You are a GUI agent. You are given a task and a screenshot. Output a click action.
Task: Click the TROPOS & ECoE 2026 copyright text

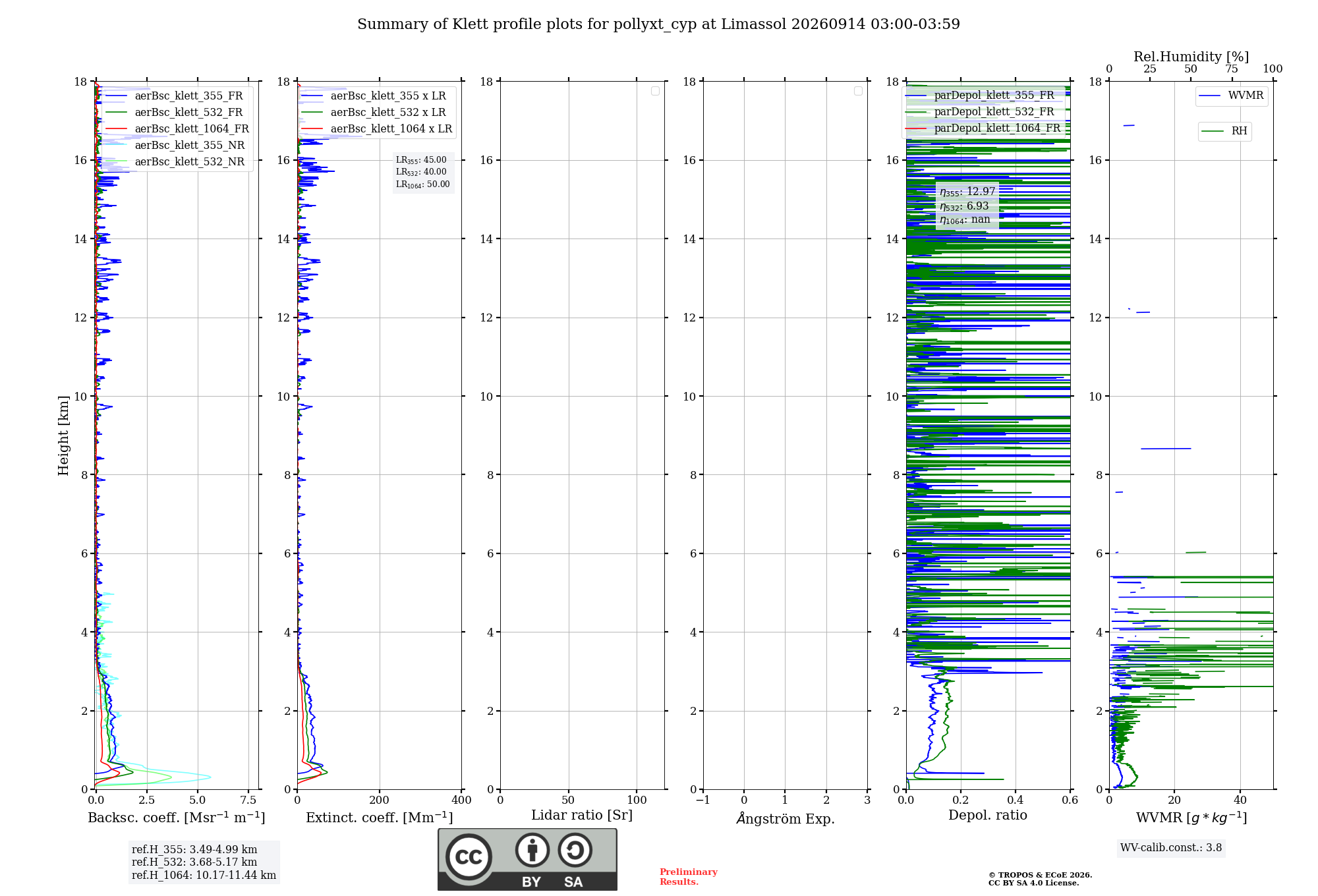[1040, 875]
